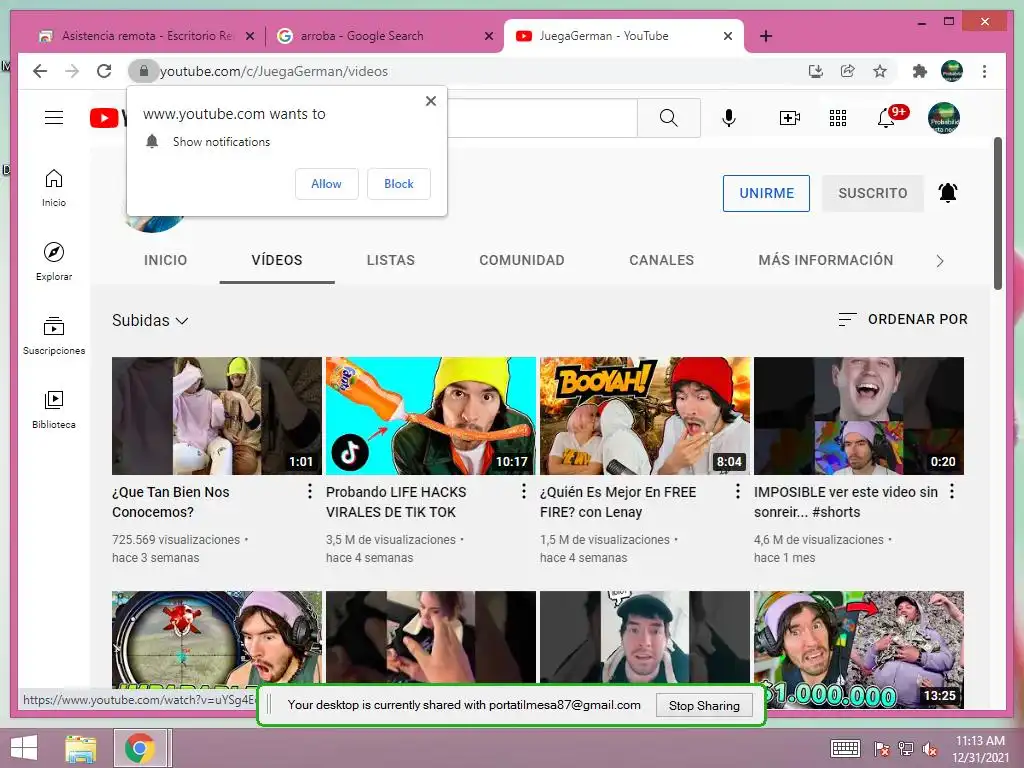
Task: Open the YouTube hamburger guide menu
Action: pyautogui.click(x=54, y=118)
